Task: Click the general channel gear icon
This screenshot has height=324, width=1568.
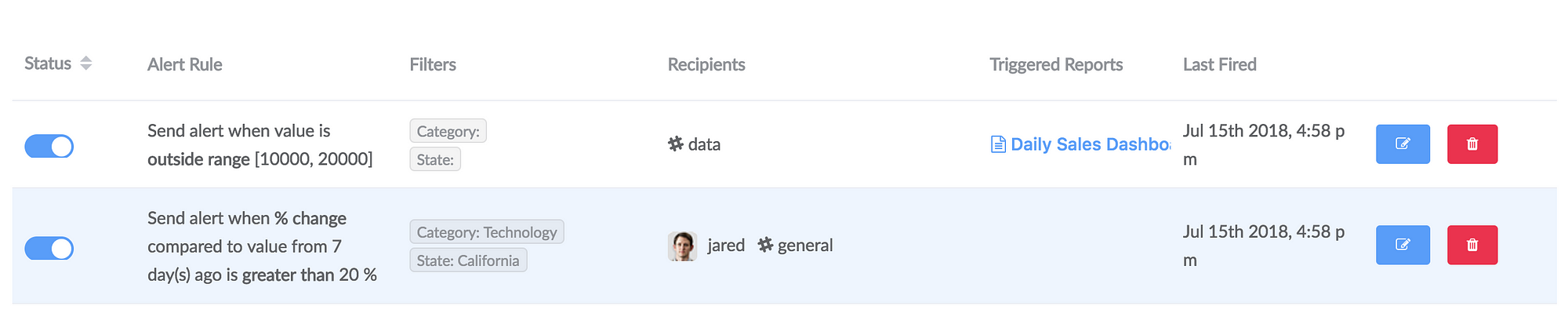Action: (765, 245)
